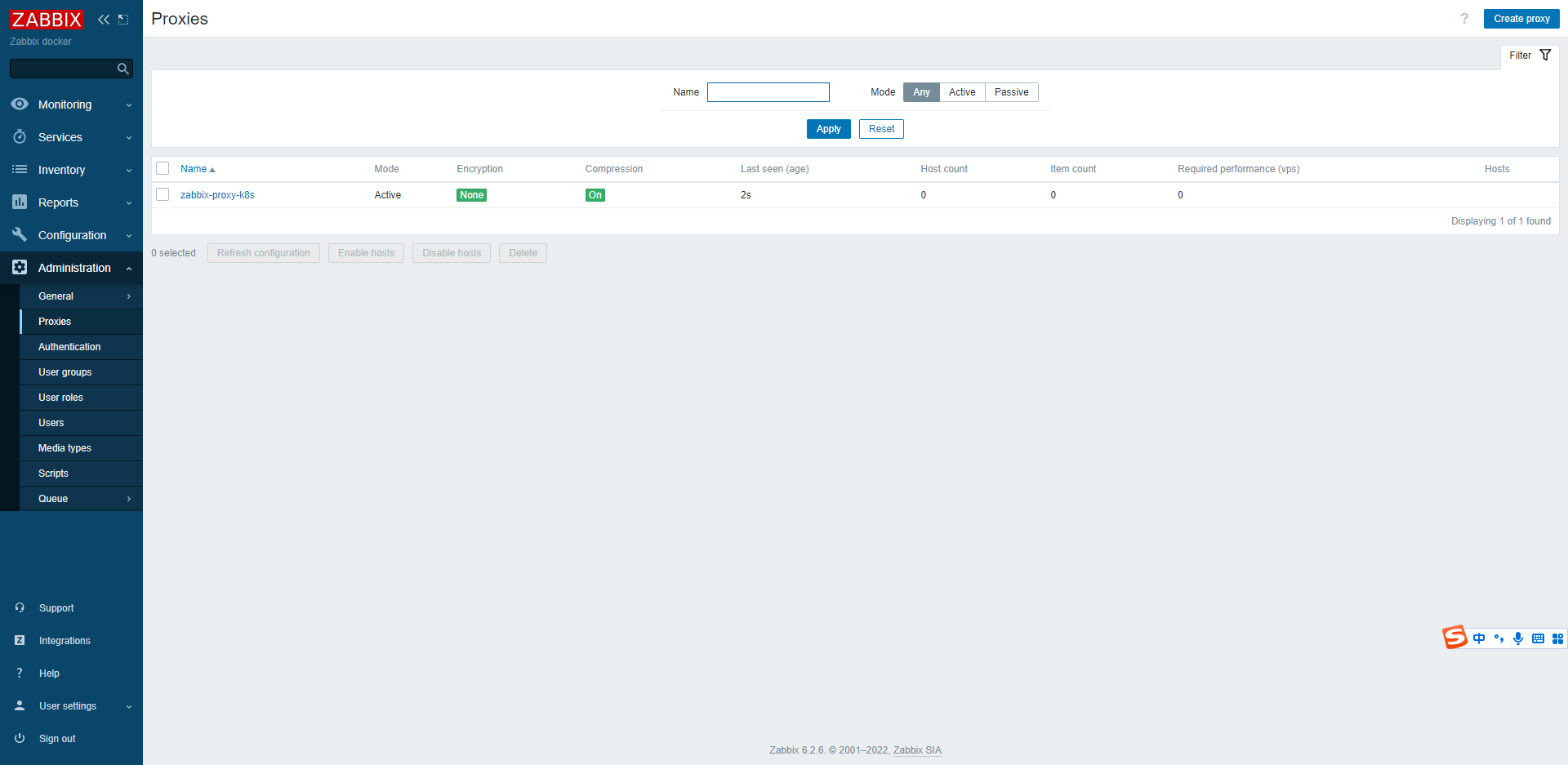Open the Scripts menu item
The width and height of the screenshot is (1568, 765).
(x=81, y=474)
